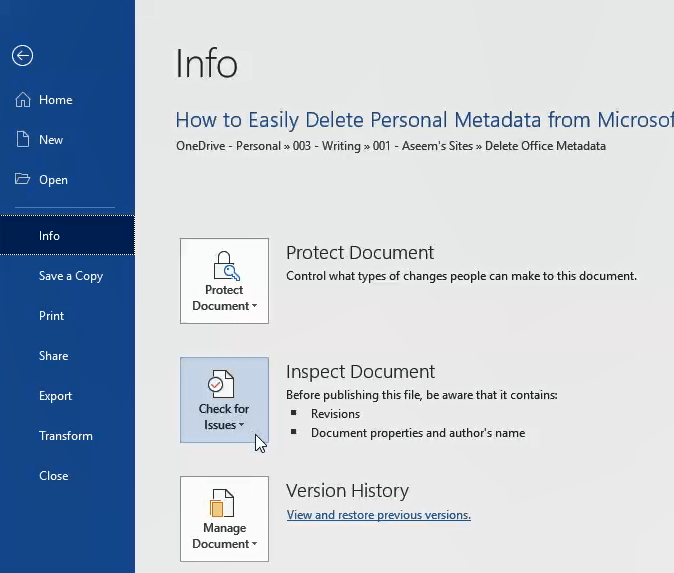This screenshot has width=674, height=573.
Task: Click the OneDrive file location path
Action: 390,146
